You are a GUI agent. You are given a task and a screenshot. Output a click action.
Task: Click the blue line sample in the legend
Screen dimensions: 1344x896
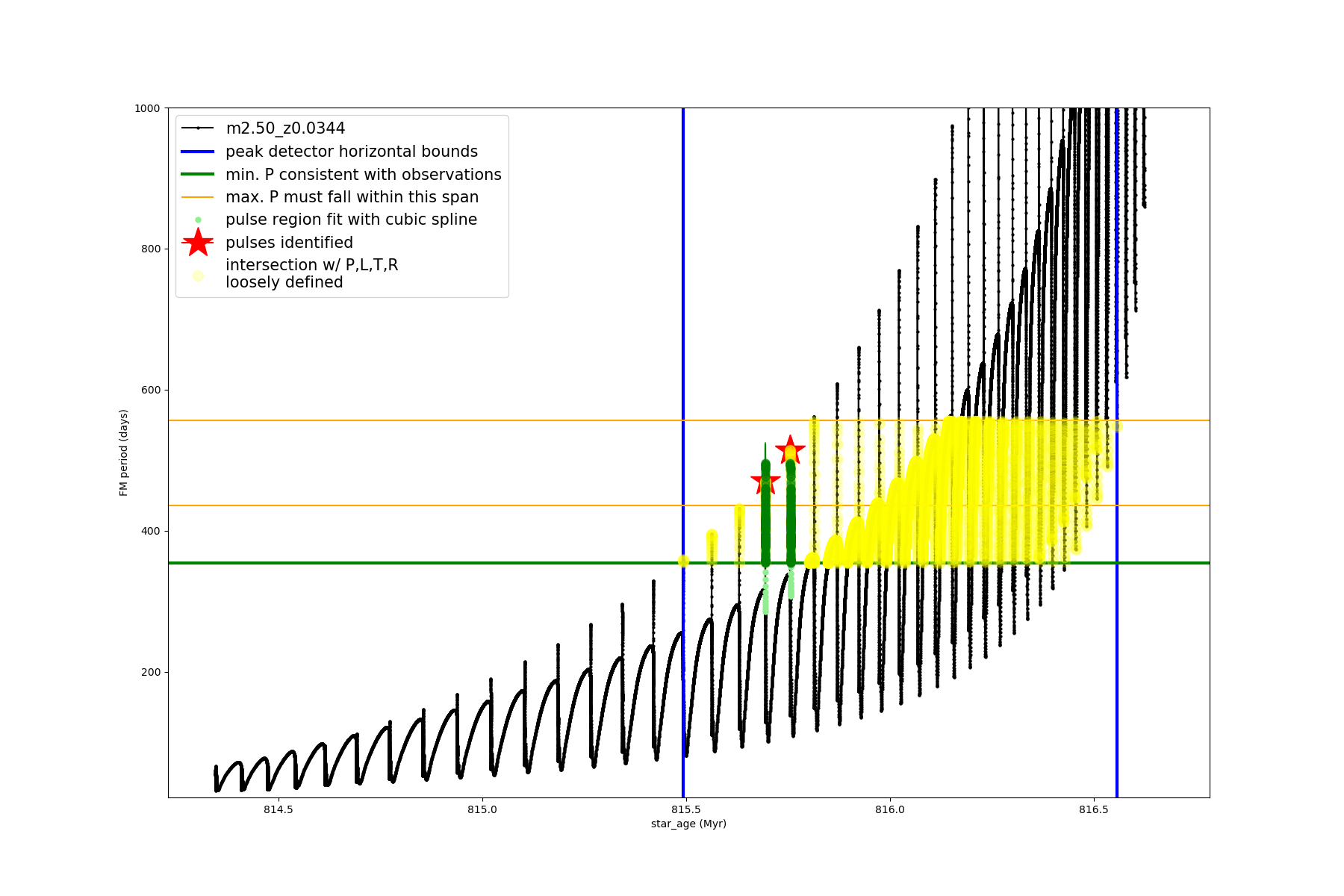[x=198, y=152]
